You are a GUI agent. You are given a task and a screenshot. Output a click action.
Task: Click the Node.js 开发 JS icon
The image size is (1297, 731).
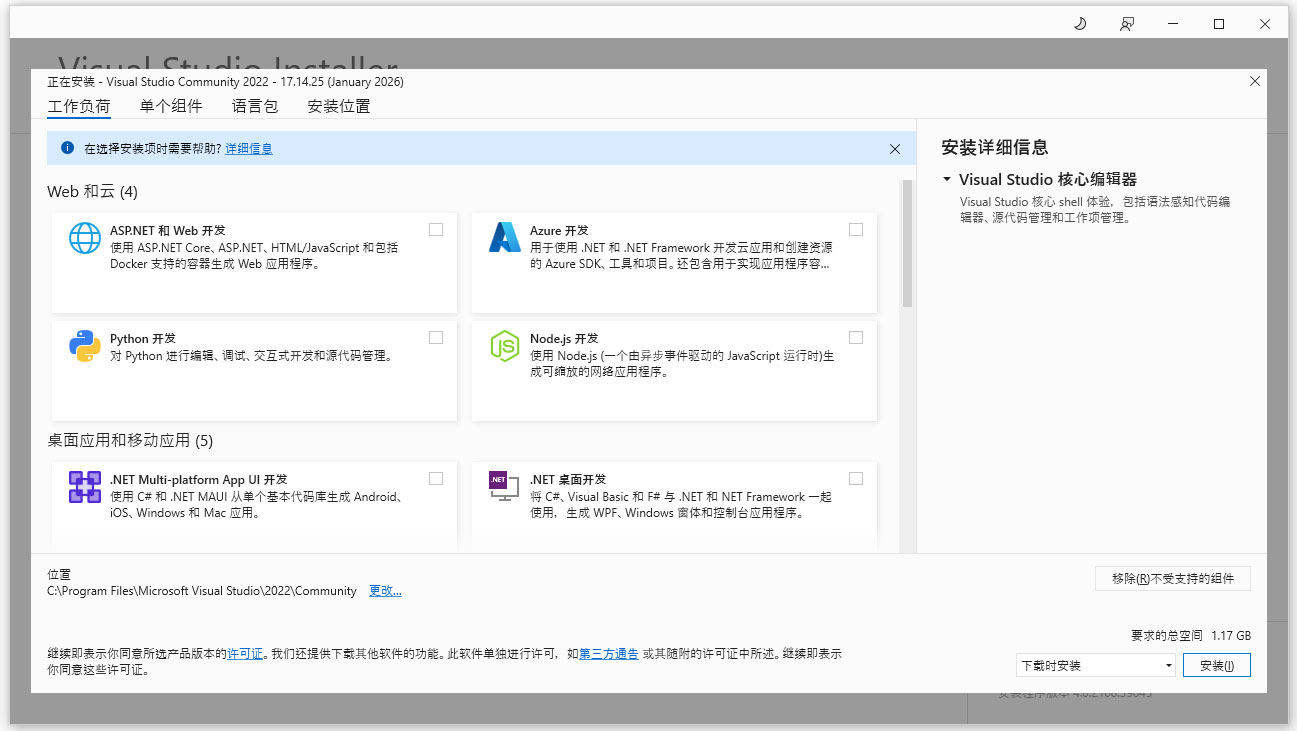pos(504,347)
